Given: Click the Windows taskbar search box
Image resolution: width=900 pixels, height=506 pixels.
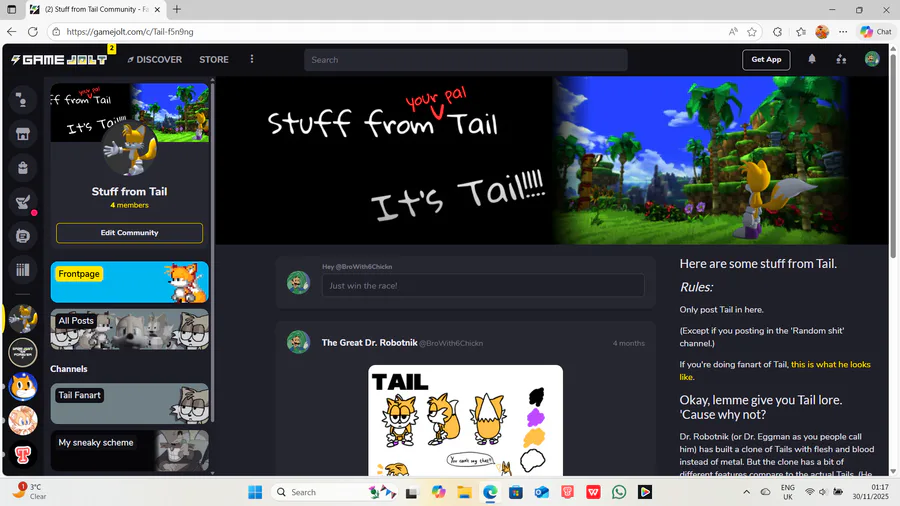Looking at the screenshot, I should point(335,492).
